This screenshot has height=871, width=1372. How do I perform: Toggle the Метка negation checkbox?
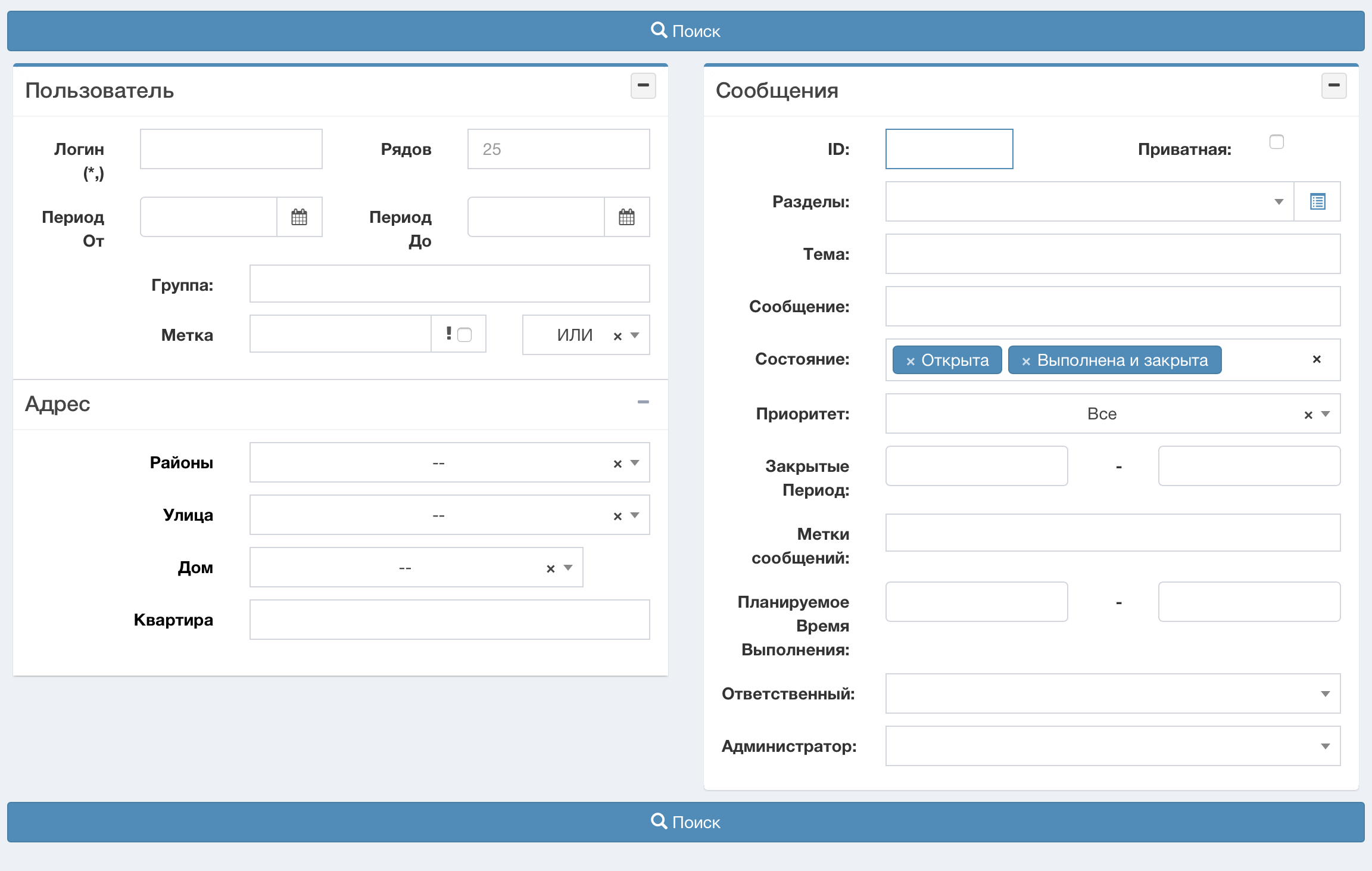[x=464, y=335]
